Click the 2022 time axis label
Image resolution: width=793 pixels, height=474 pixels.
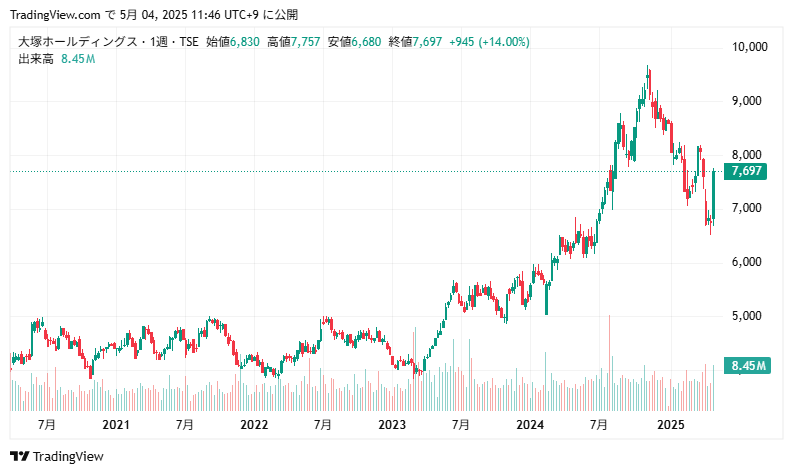254,424
